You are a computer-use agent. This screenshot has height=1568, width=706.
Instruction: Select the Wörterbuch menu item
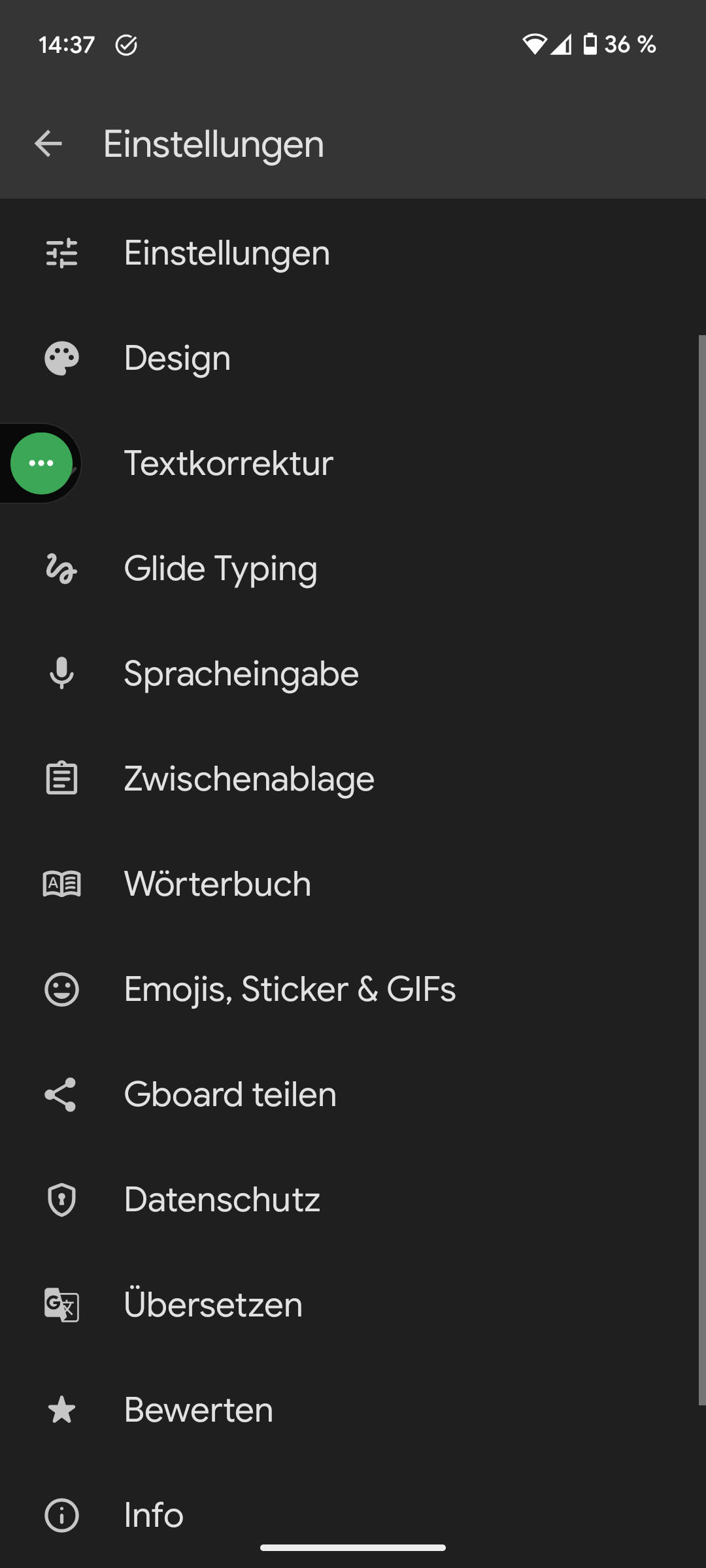click(218, 884)
